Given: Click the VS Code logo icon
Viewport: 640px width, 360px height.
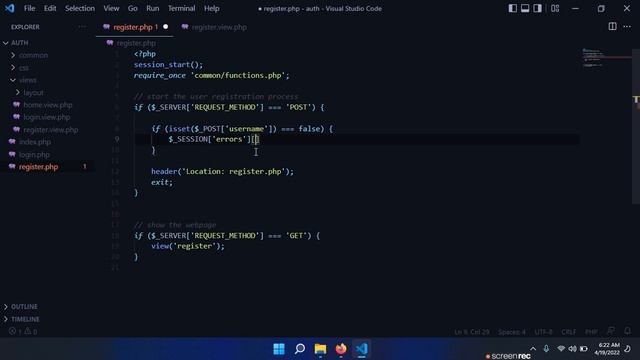Looking at the screenshot, I should click(9, 8).
